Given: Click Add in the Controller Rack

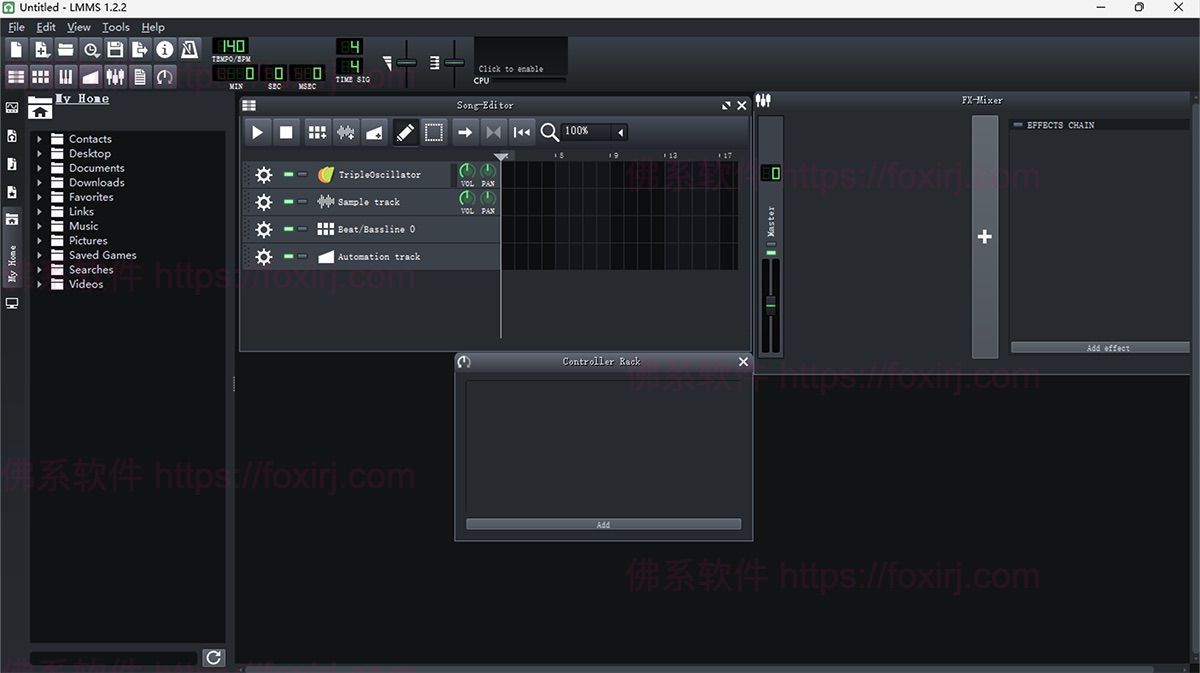Looking at the screenshot, I should (x=602, y=523).
